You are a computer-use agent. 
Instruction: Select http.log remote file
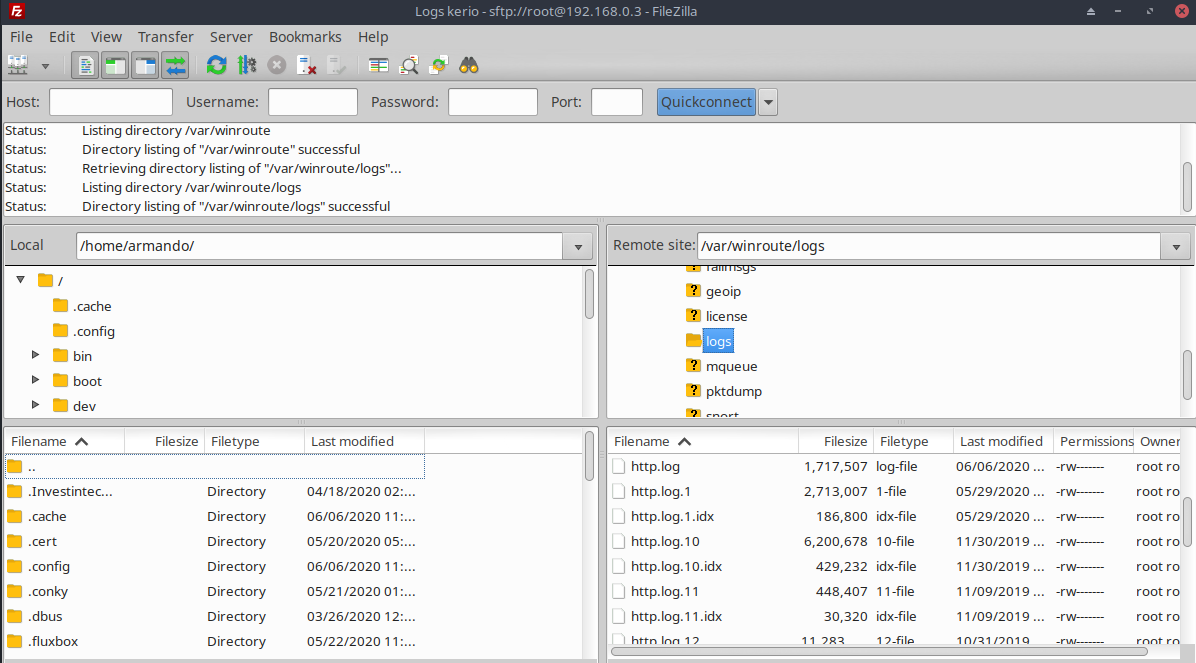pos(895,466)
